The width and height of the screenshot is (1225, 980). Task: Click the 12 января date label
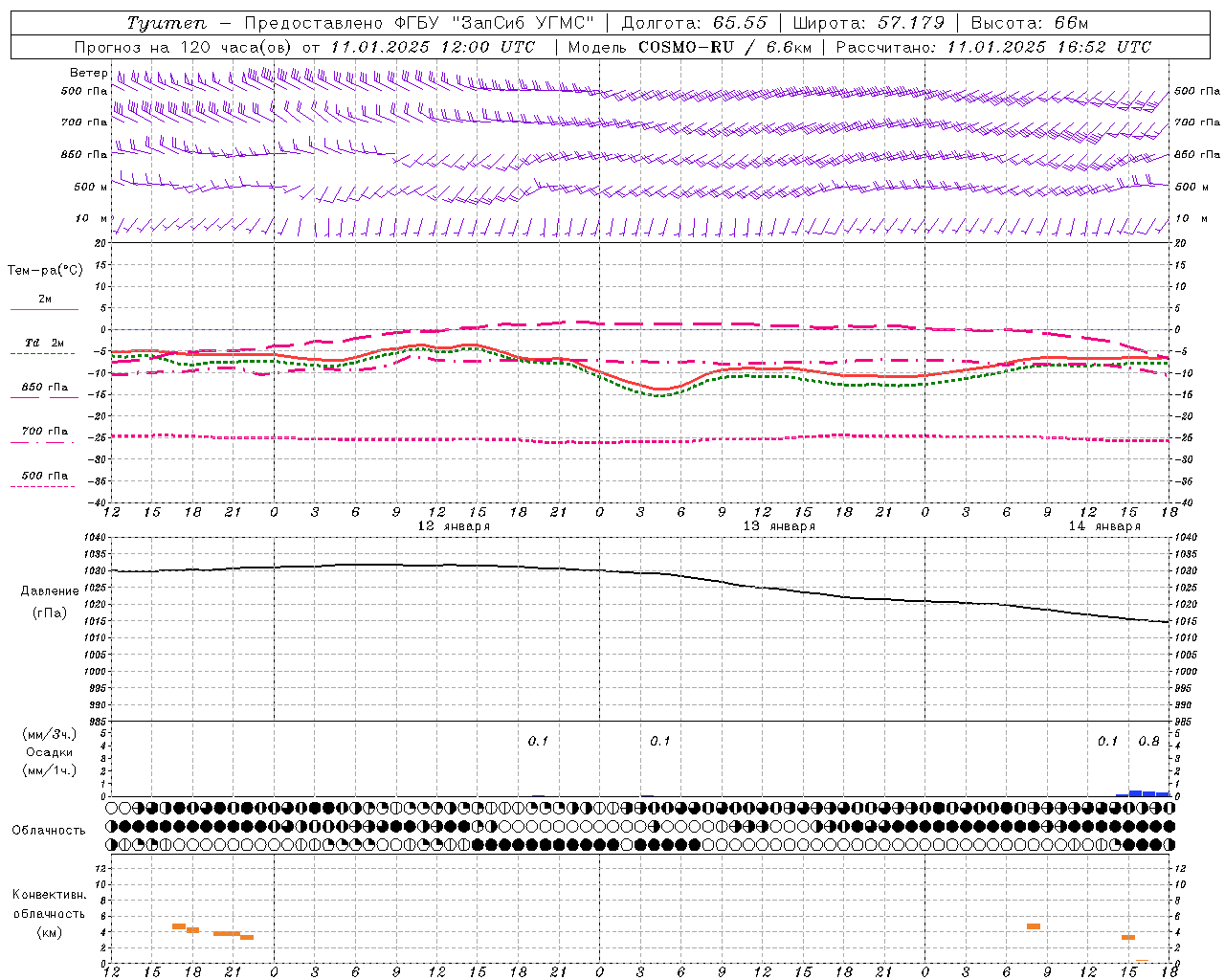tap(454, 526)
